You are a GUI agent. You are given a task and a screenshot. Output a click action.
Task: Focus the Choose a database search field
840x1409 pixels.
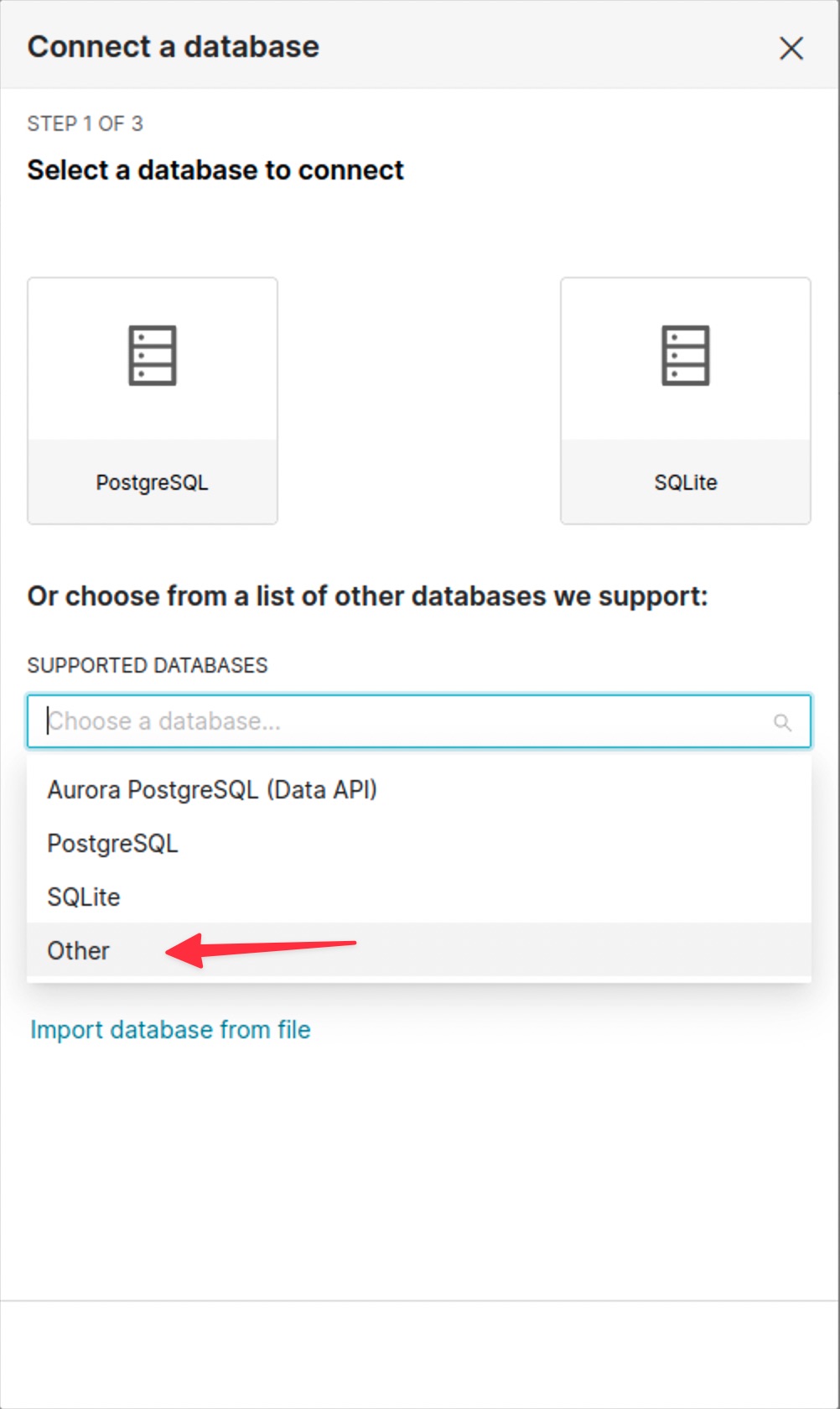[402, 721]
